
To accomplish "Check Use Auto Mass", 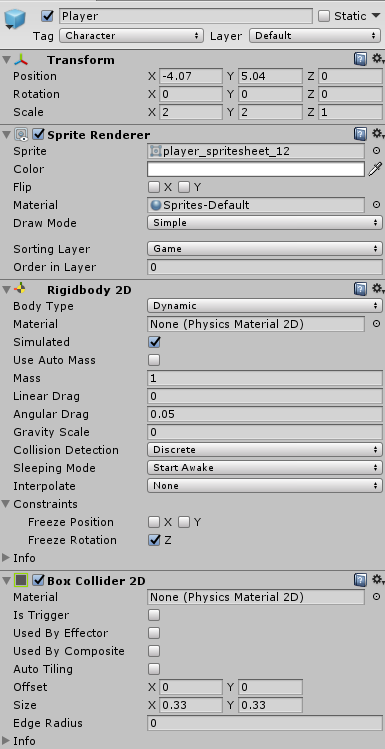I will pos(154,360).
